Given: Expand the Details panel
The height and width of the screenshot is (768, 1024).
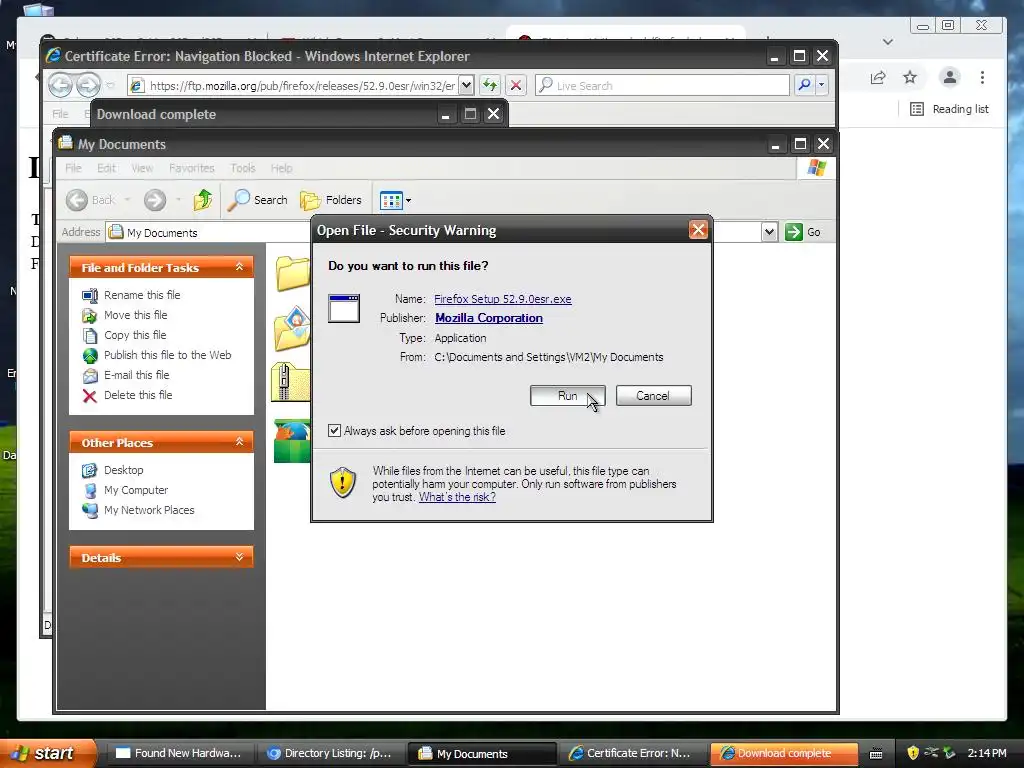Looking at the screenshot, I should tap(239, 557).
